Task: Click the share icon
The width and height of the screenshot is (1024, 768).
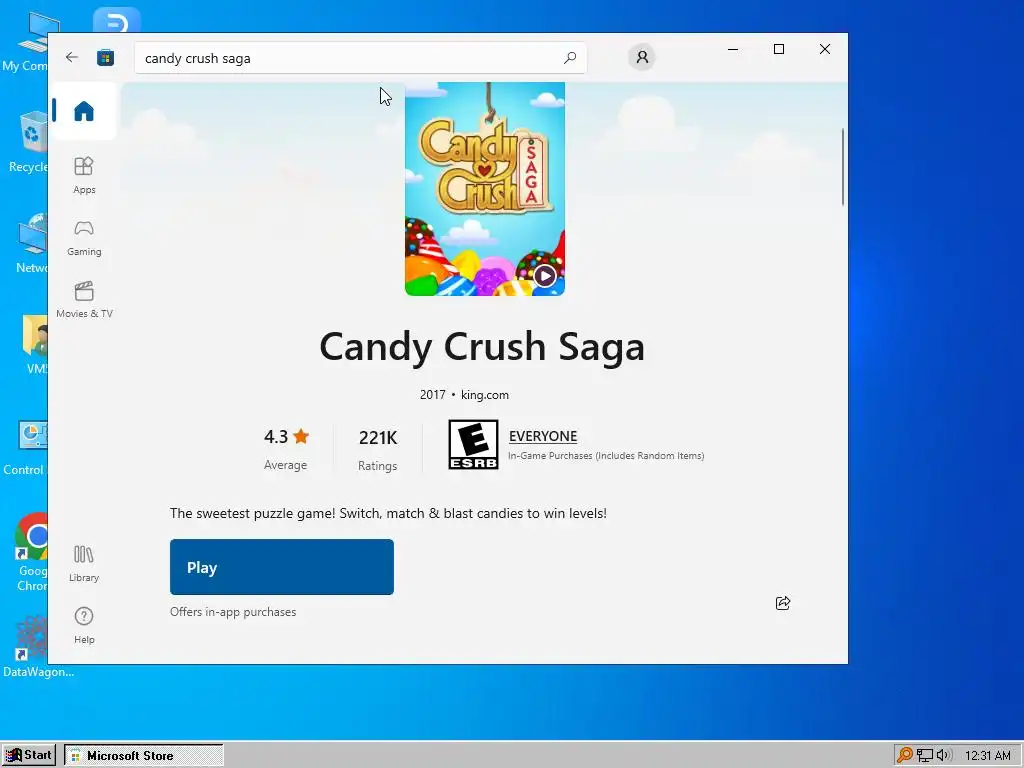Action: click(x=783, y=603)
